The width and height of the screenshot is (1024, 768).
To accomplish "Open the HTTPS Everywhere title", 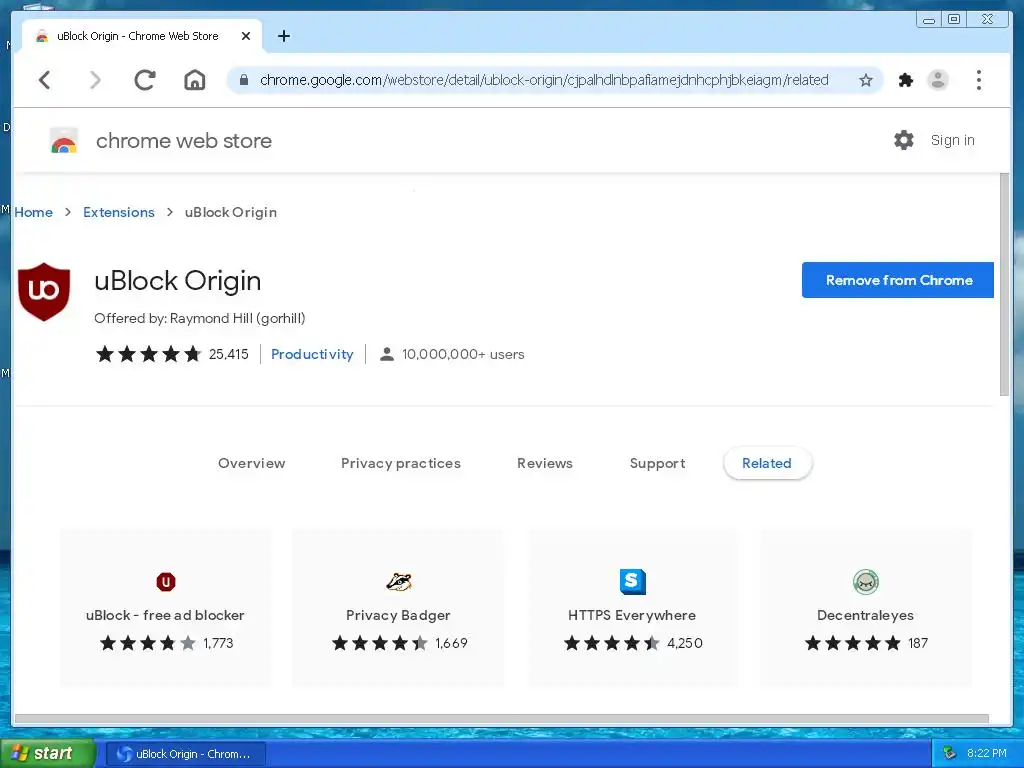I will click(632, 615).
